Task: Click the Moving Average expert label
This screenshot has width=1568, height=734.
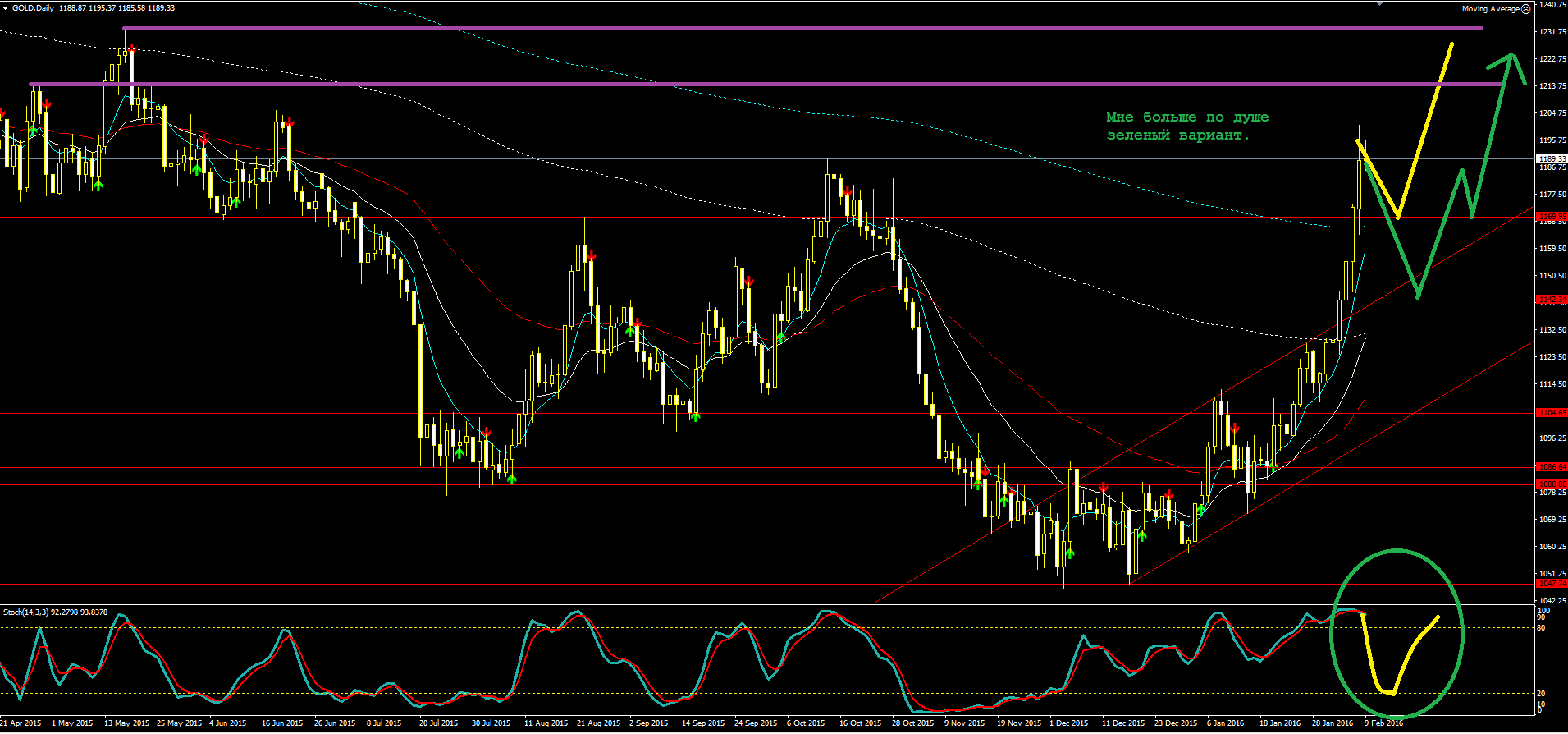Action: click(1491, 9)
